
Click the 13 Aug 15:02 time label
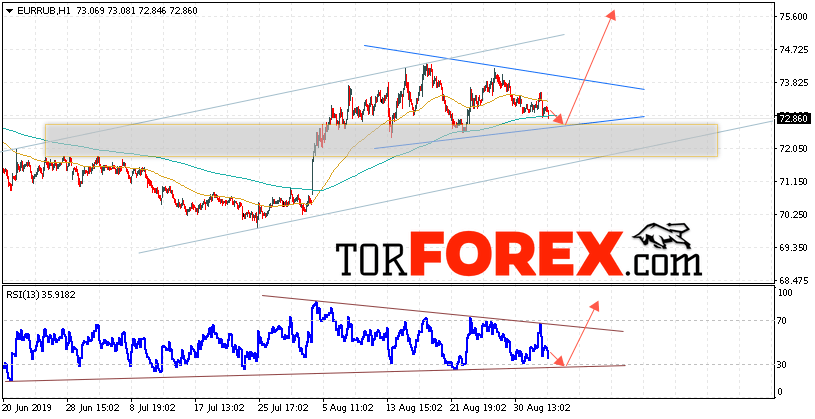(412, 409)
